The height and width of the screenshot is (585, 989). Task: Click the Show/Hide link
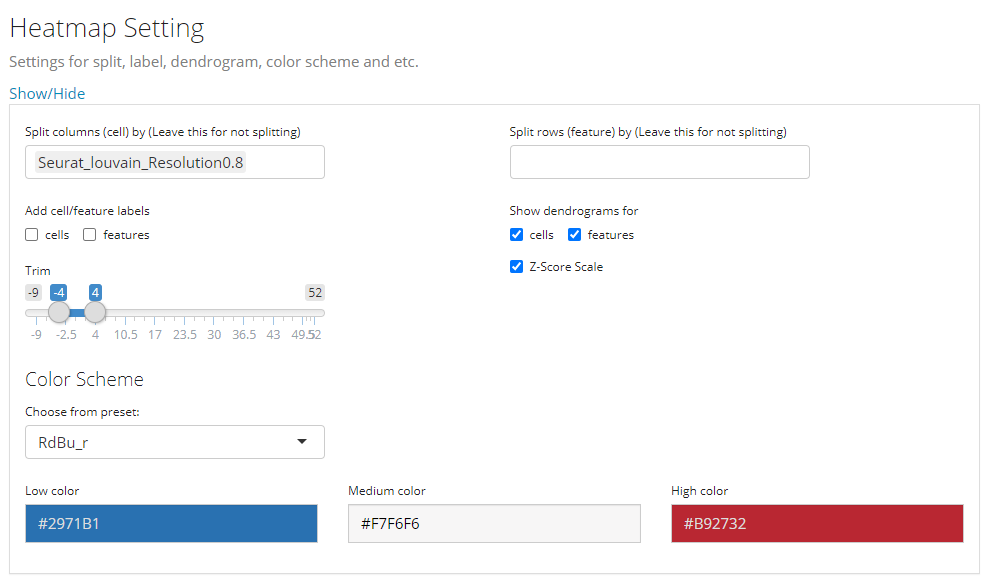47,94
